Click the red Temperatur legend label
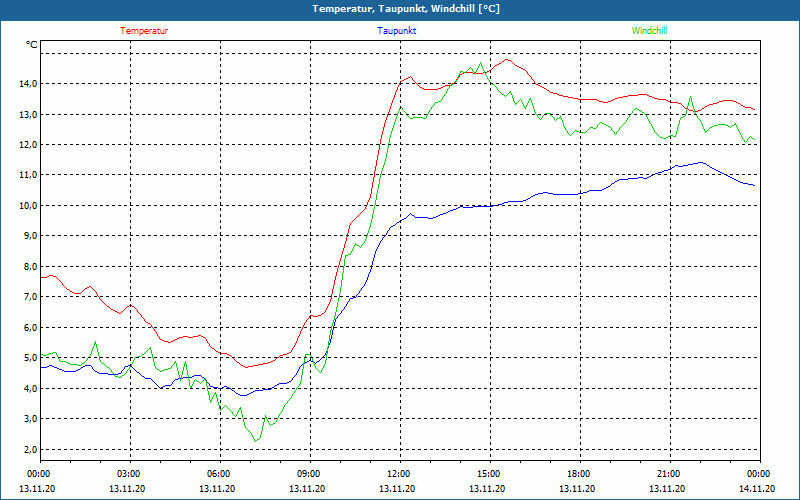The image size is (800, 500). 144,31
